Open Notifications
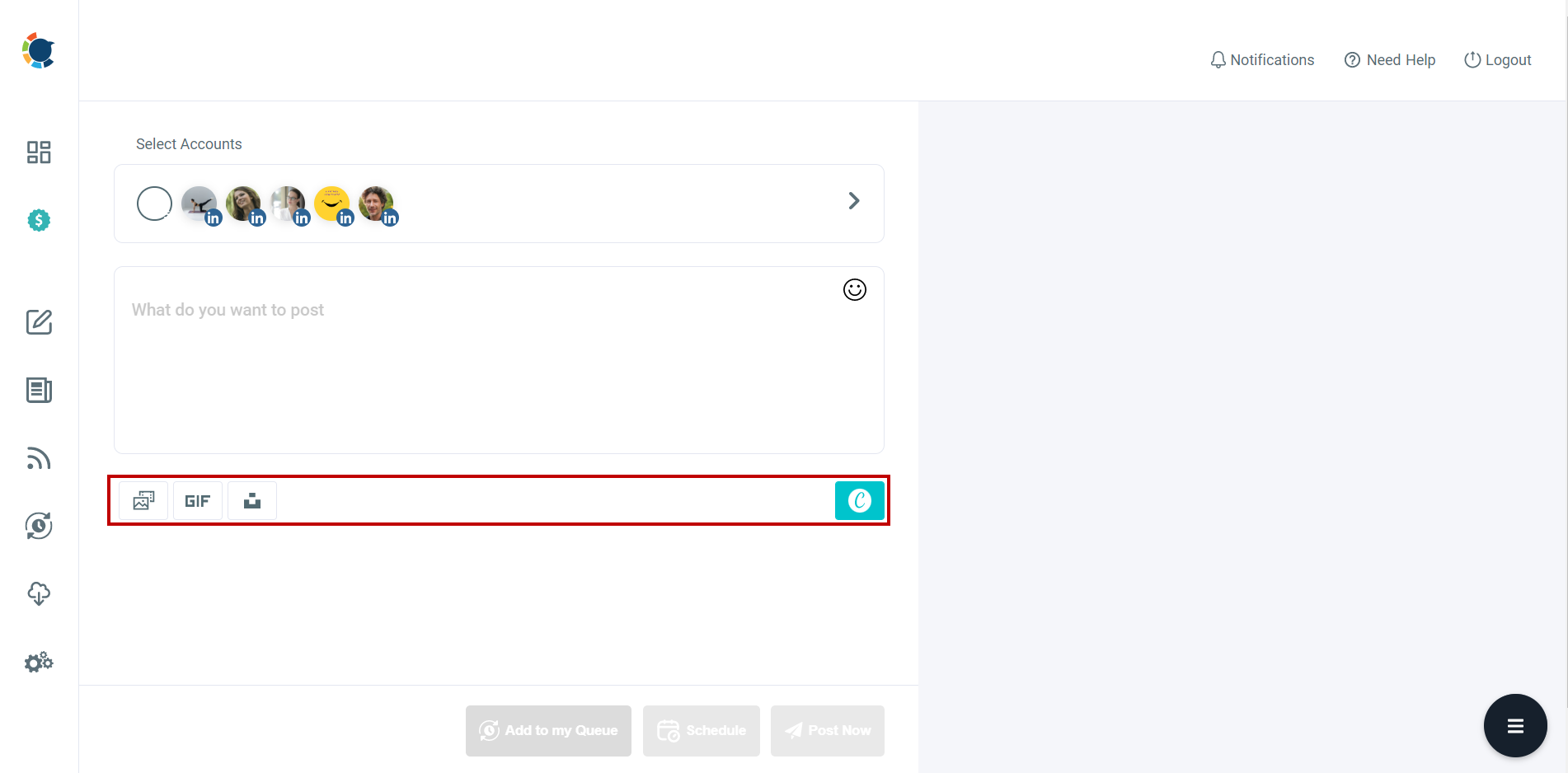1568x773 pixels. (1261, 59)
